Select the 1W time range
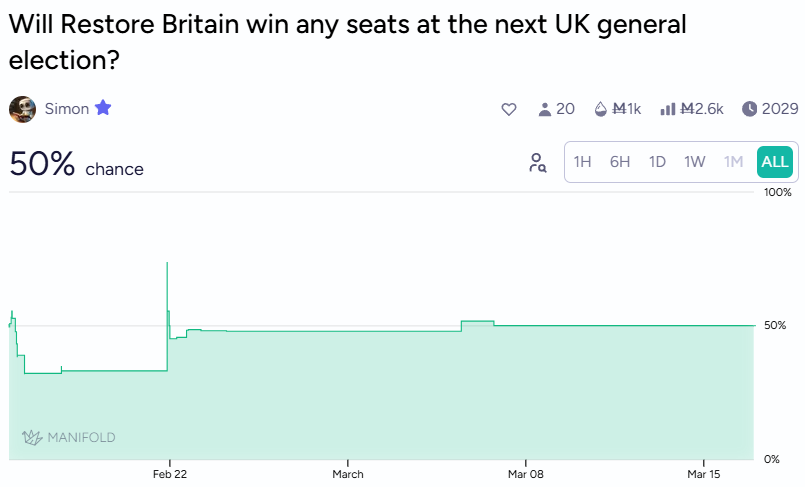The height and width of the screenshot is (487, 805). point(695,162)
